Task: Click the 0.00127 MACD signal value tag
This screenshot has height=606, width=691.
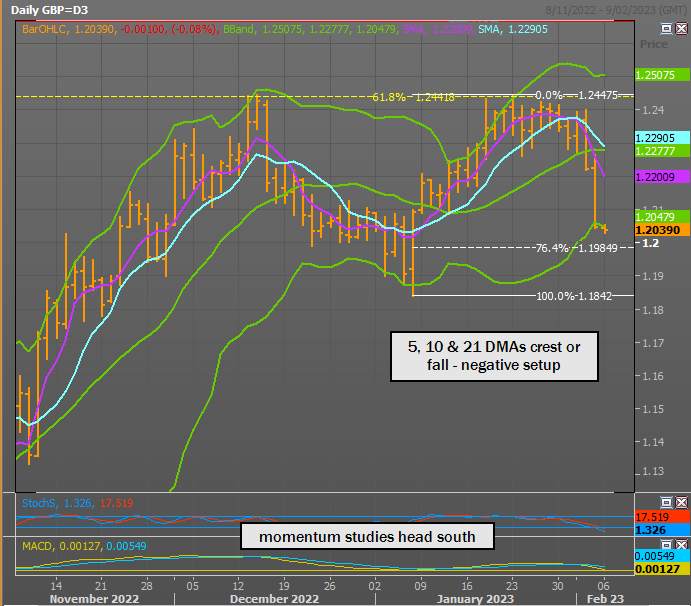Action: coord(662,569)
